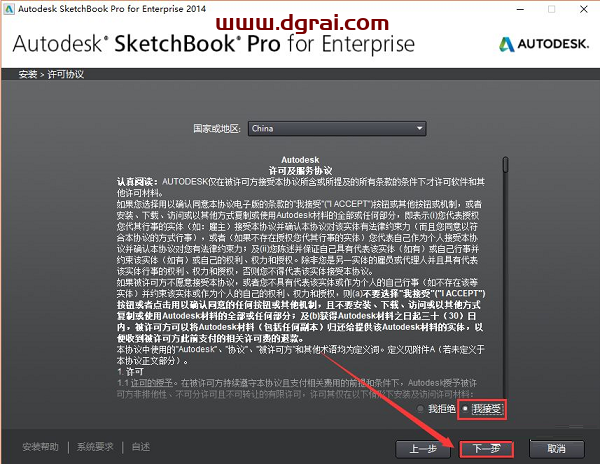
Task: Click the Autodesk logo at top right
Action: pos(544,44)
